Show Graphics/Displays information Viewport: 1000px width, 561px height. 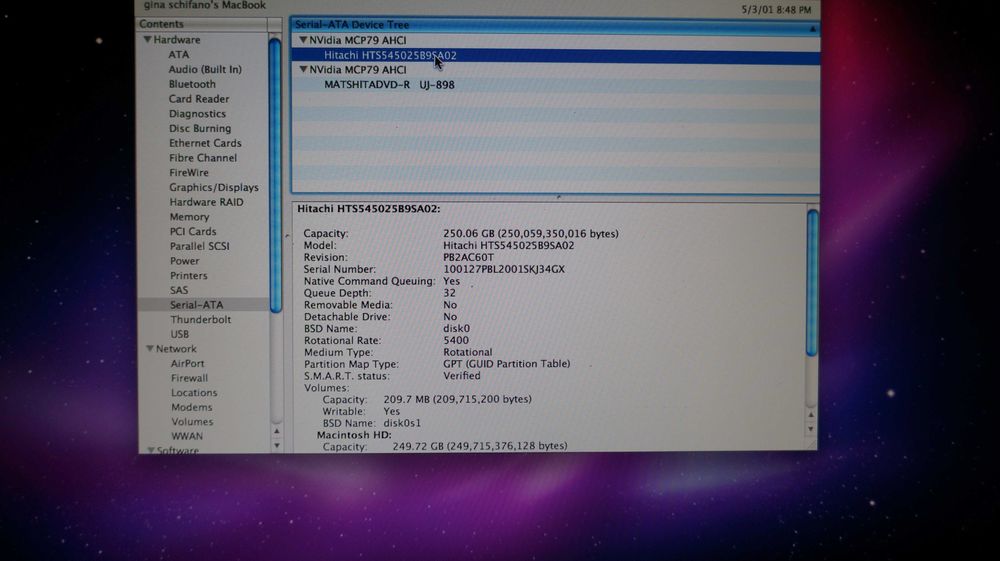point(214,187)
